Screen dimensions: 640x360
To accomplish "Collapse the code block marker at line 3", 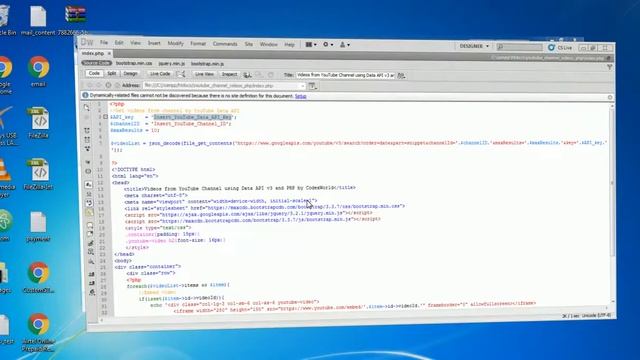I will pos(105,117).
